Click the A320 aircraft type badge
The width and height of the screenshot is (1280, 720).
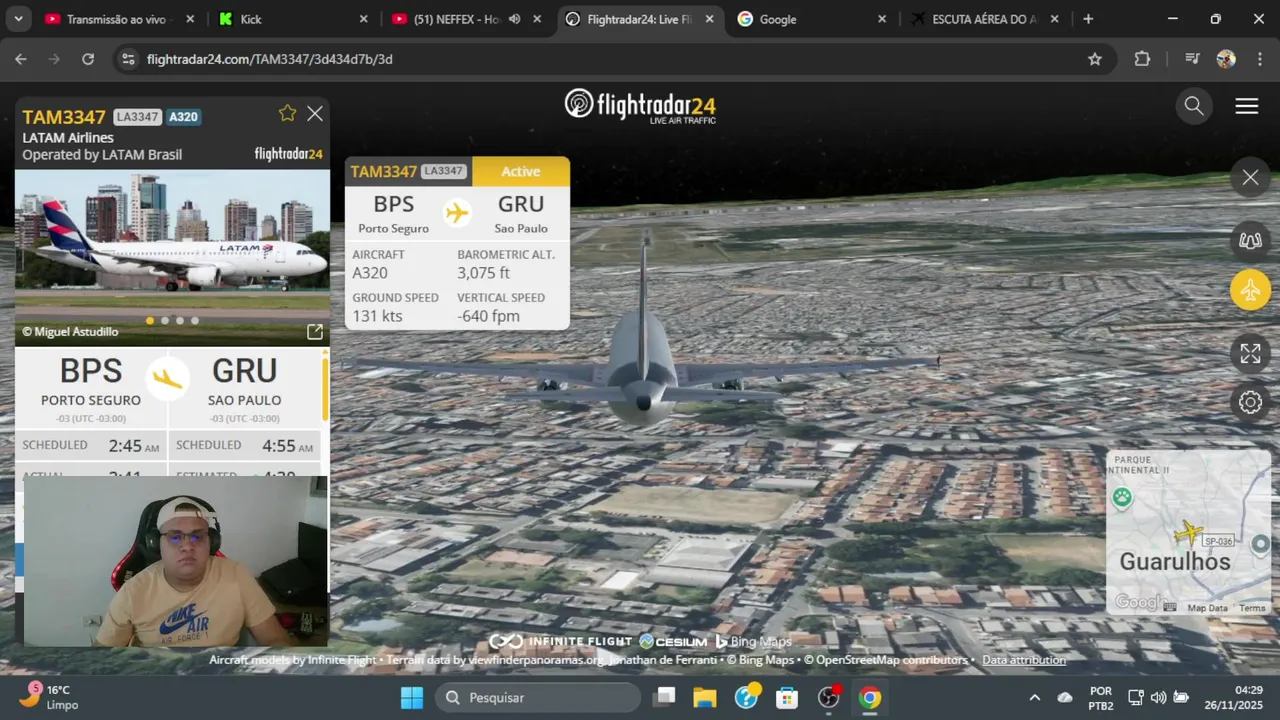pyautogui.click(x=184, y=117)
